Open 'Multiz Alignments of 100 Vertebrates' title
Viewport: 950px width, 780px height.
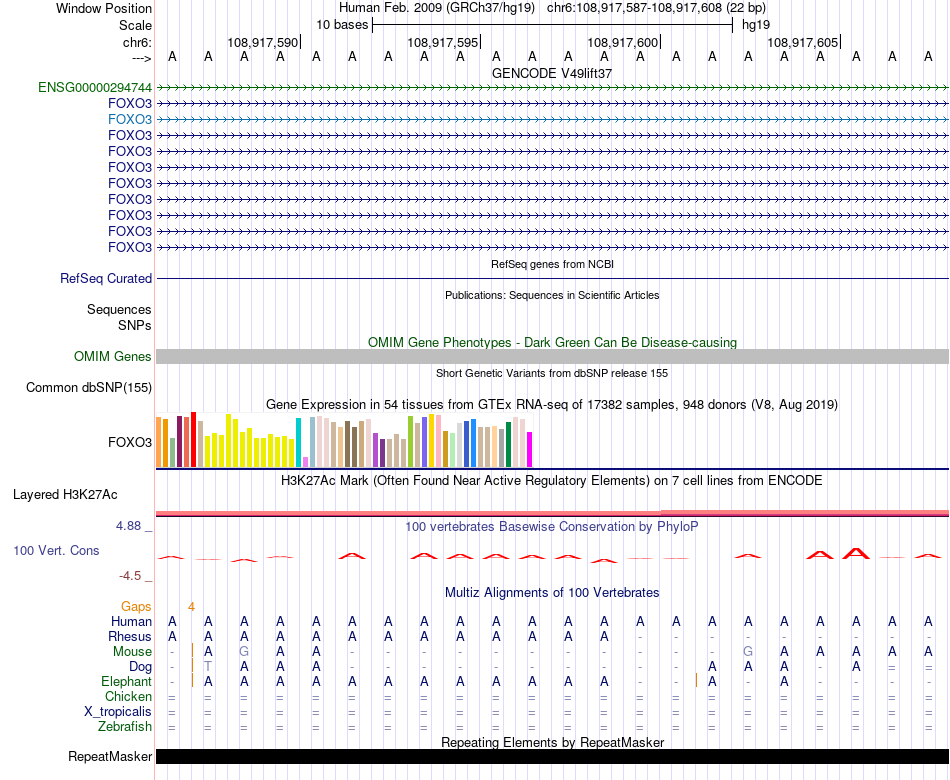point(552,593)
